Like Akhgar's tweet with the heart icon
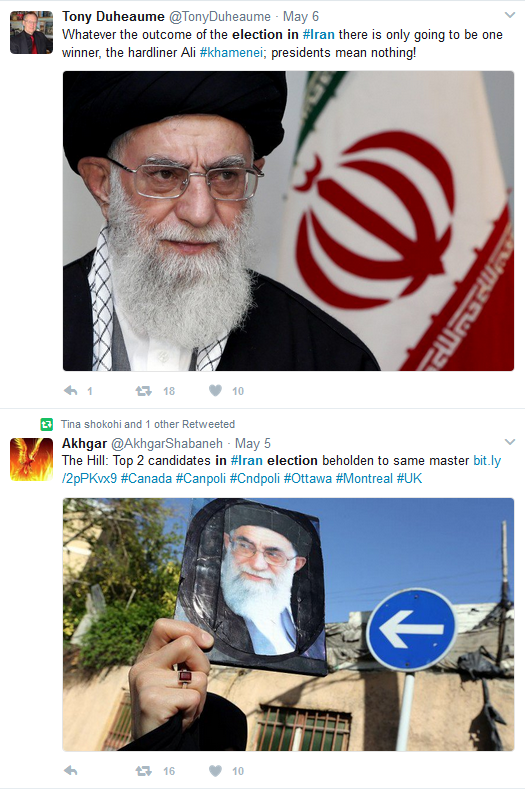 215,770
